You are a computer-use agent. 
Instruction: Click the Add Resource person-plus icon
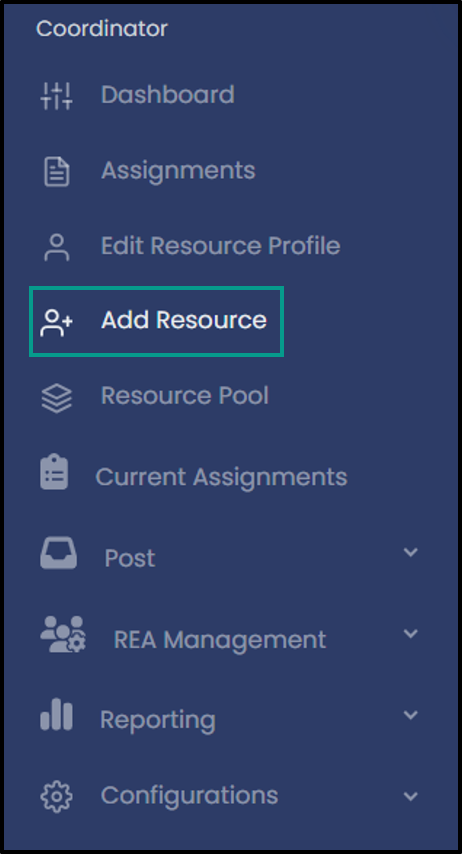57,322
